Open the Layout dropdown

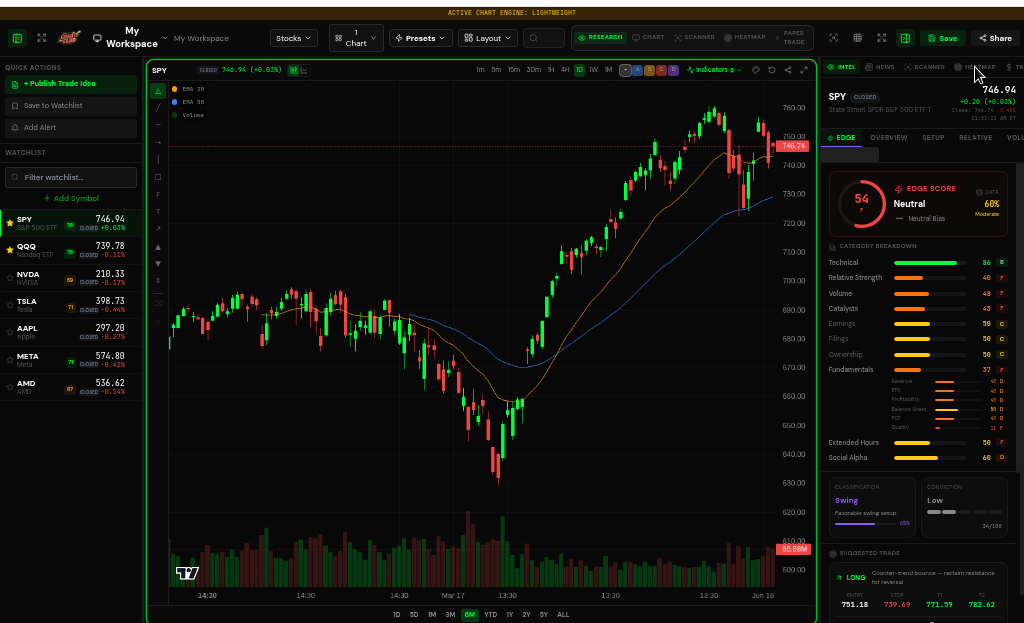point(487,38)
